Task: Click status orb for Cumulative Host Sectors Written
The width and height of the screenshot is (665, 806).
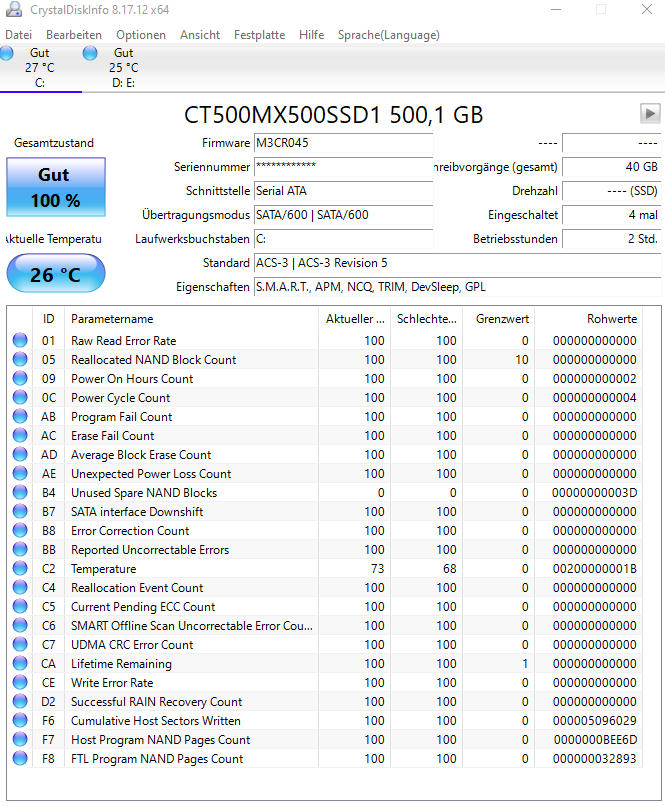Action: [x=20, y=721]
